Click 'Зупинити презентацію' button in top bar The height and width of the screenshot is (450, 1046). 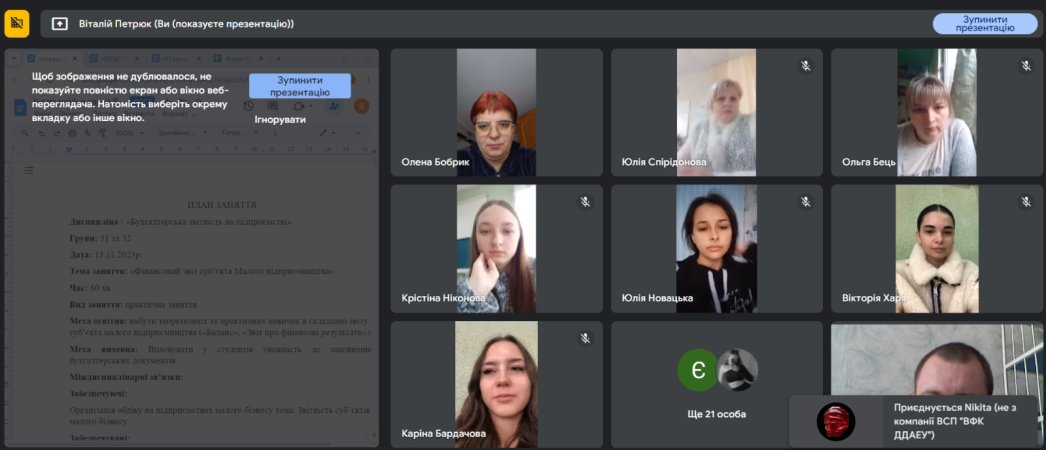point(984,24)
